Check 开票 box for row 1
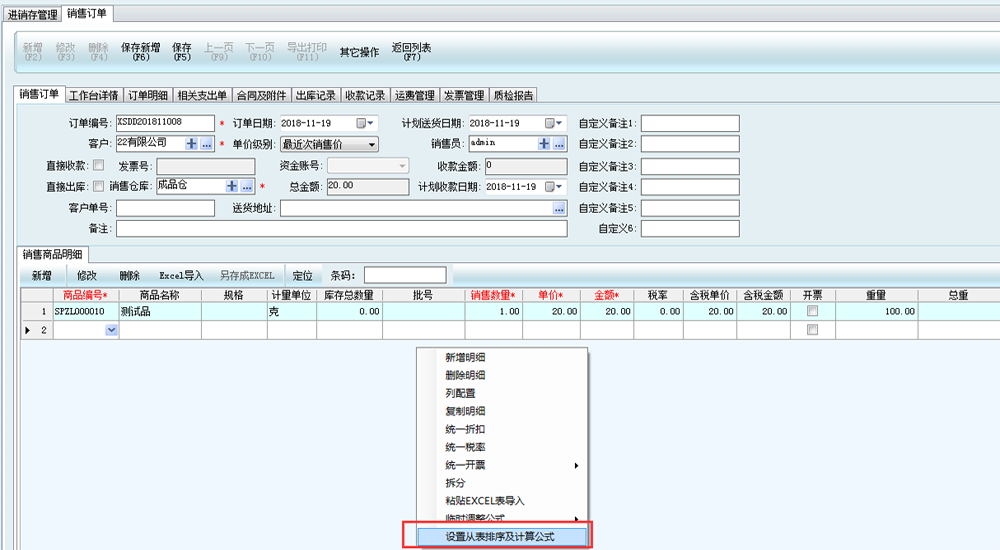 pyautogui.click(x=812, y=311)
